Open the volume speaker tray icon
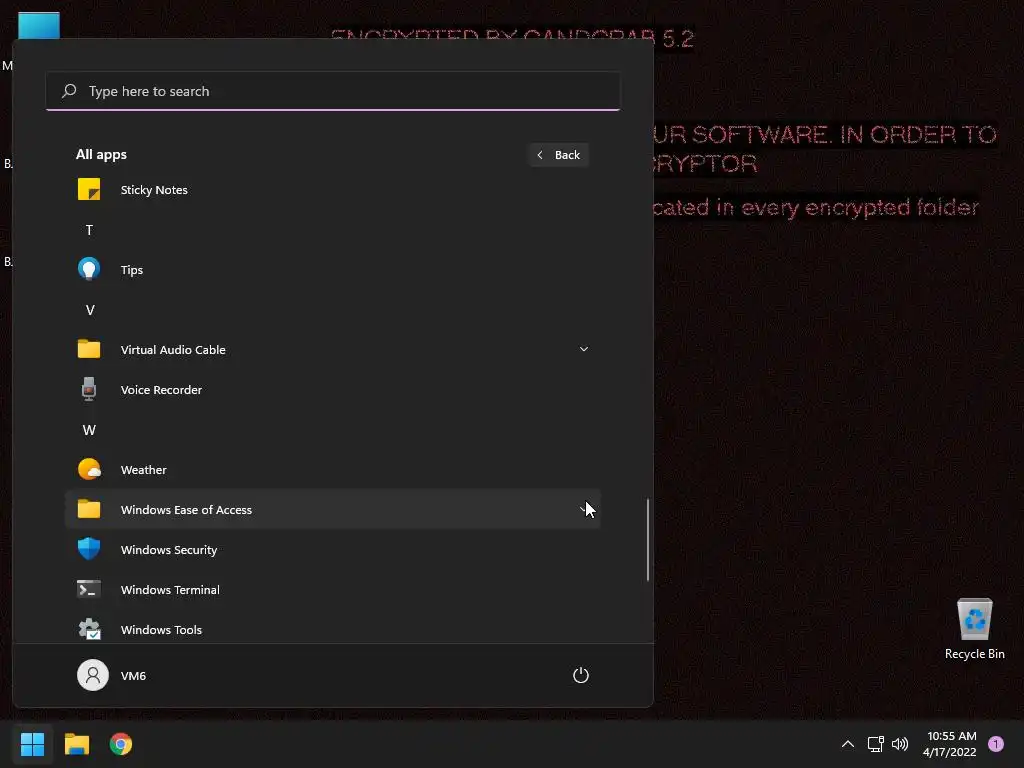This screenshot has height=768, width=1024. 900,744
